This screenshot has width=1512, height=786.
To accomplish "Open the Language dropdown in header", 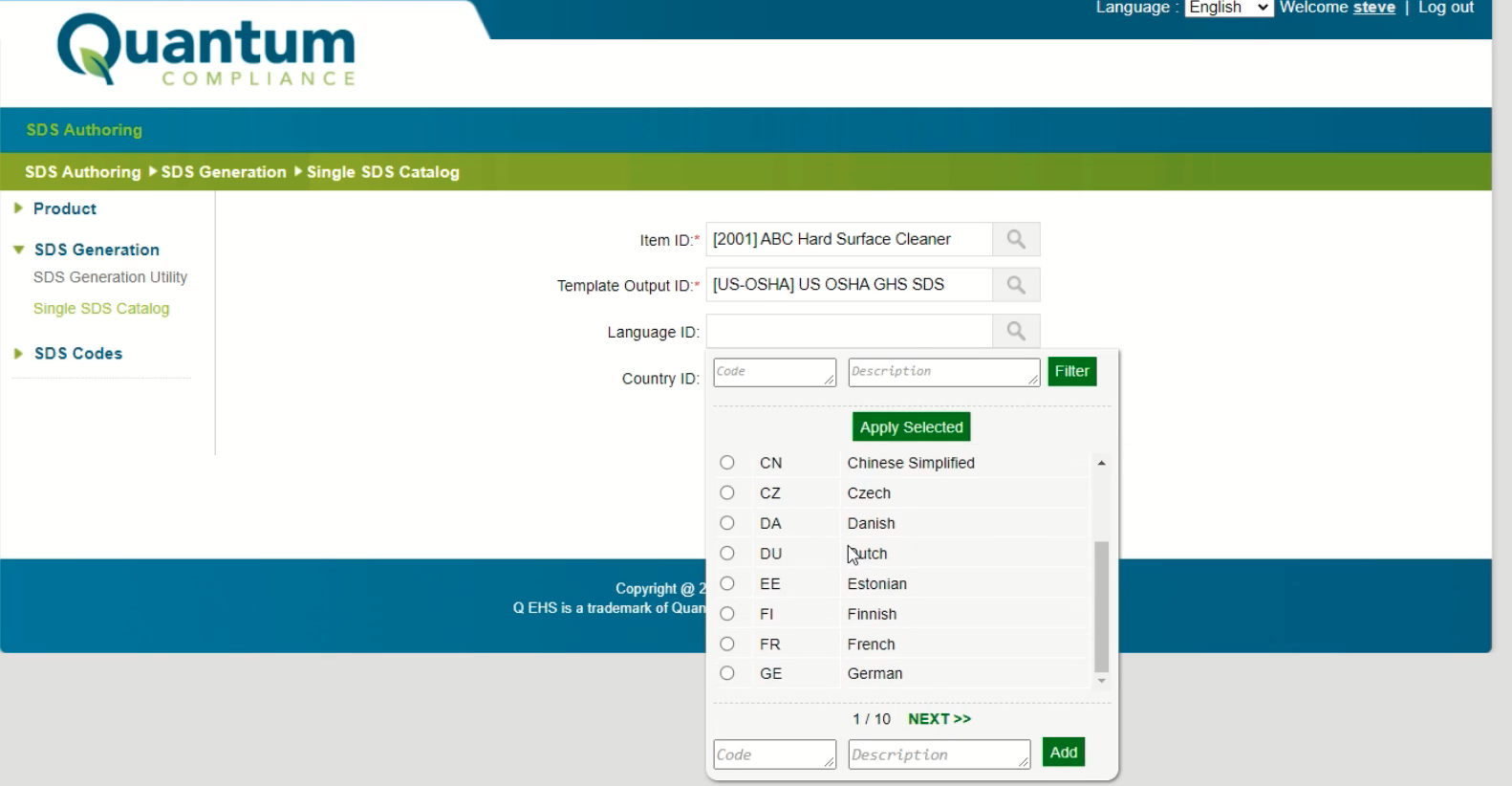I will [1228, 8].
